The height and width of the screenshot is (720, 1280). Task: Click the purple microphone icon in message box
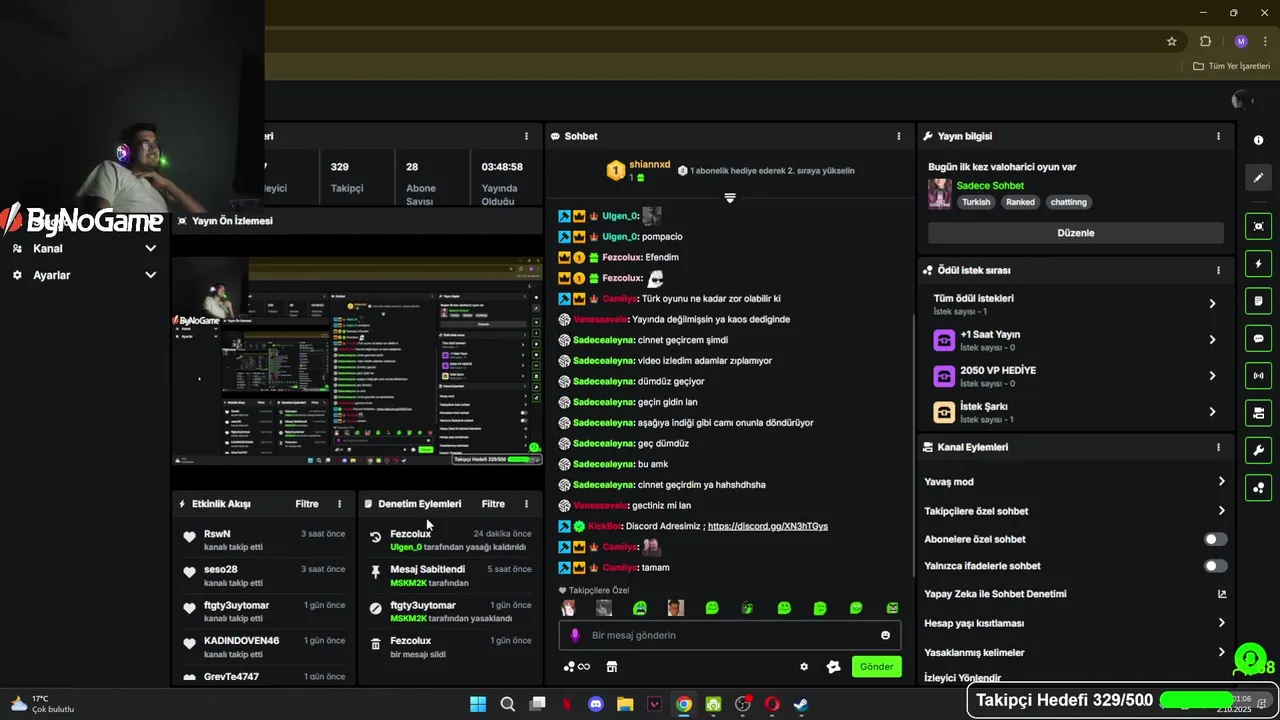click(x=575, y=635)
